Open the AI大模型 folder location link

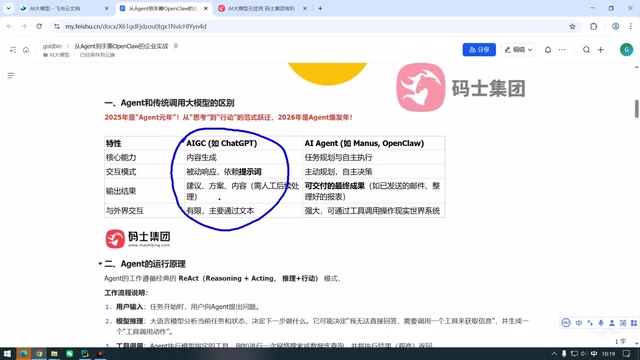tap(56, 55)
